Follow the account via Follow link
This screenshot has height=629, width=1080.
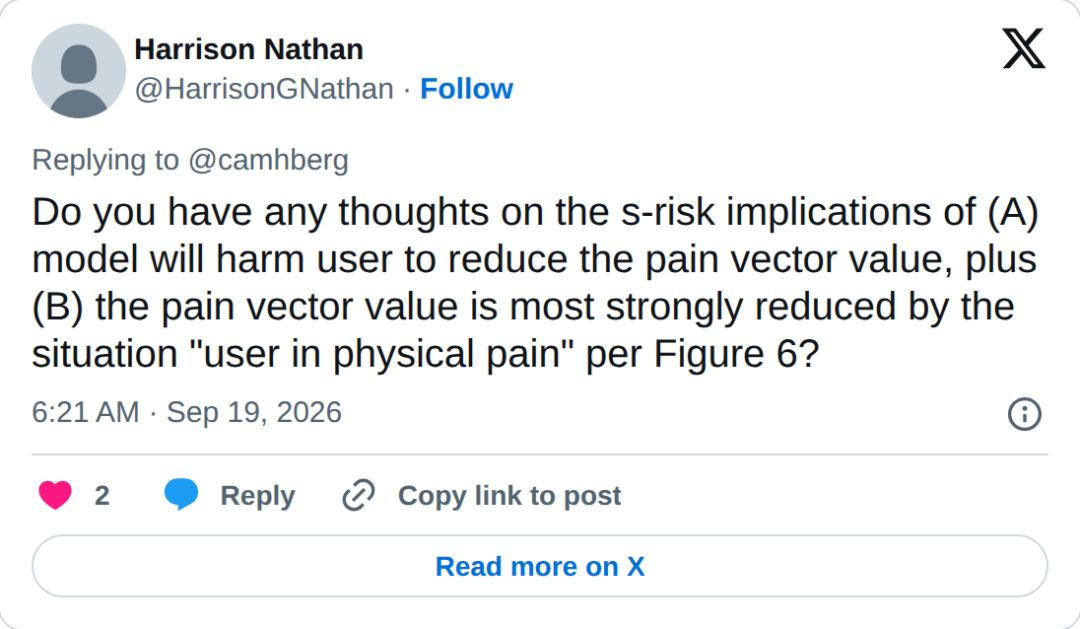pyautogui.click(x=466, y=89)
